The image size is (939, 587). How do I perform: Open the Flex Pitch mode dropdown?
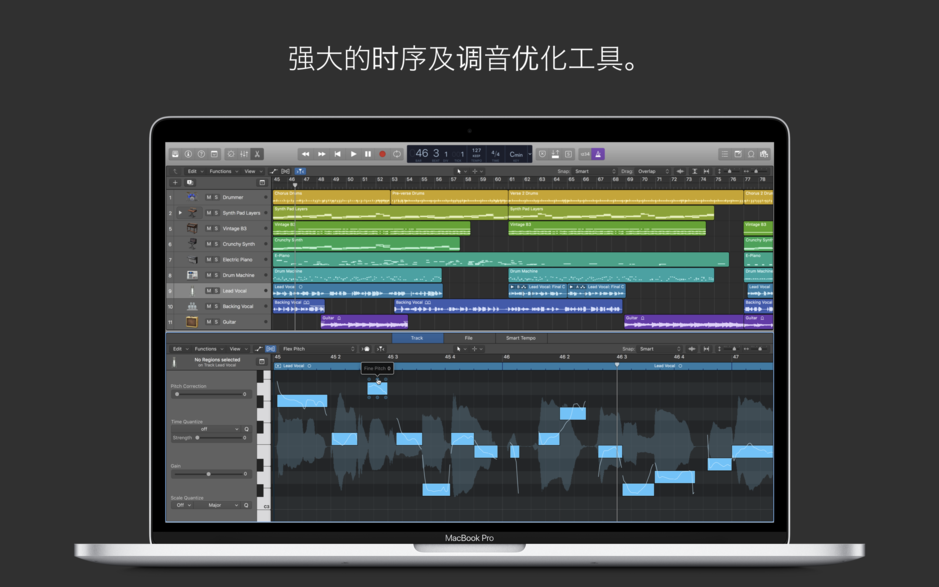(x=315, y=348)
